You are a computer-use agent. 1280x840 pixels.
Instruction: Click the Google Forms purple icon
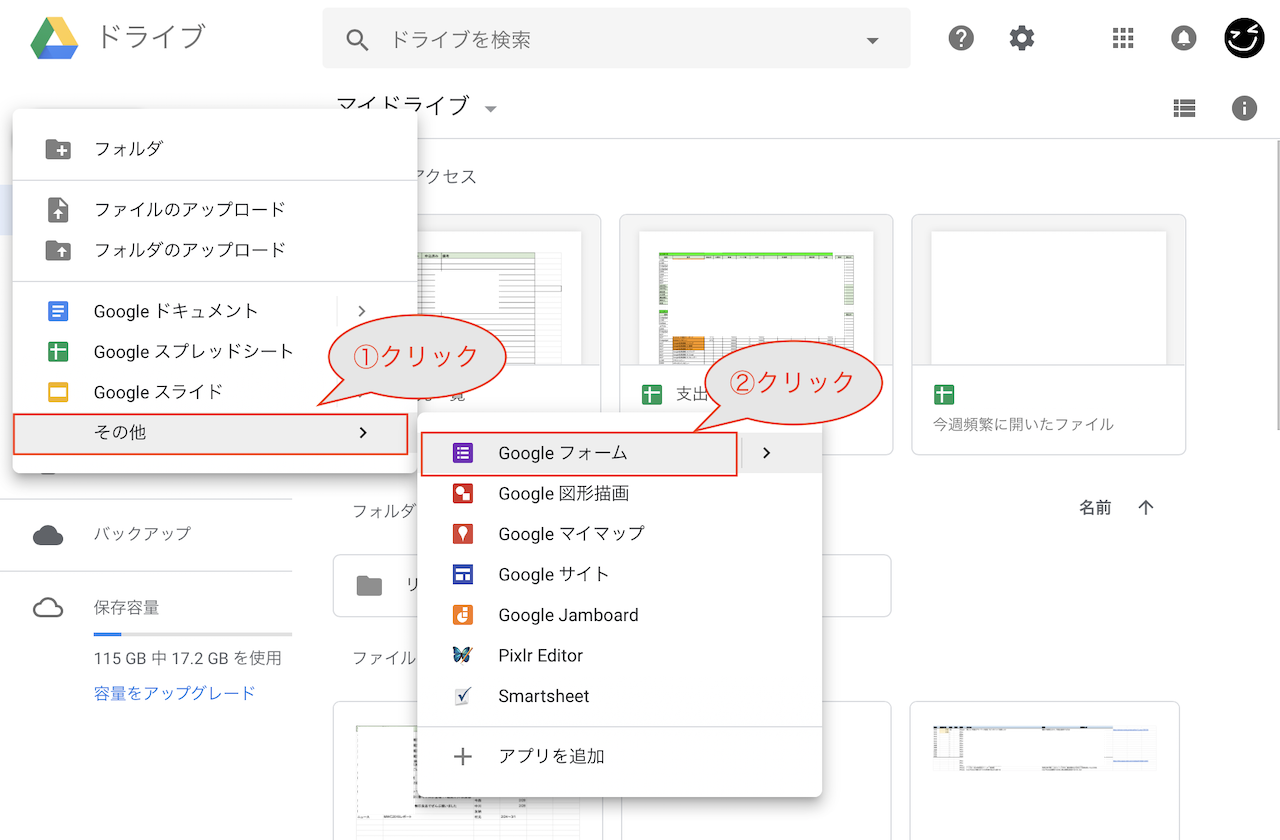click(462, 453)
